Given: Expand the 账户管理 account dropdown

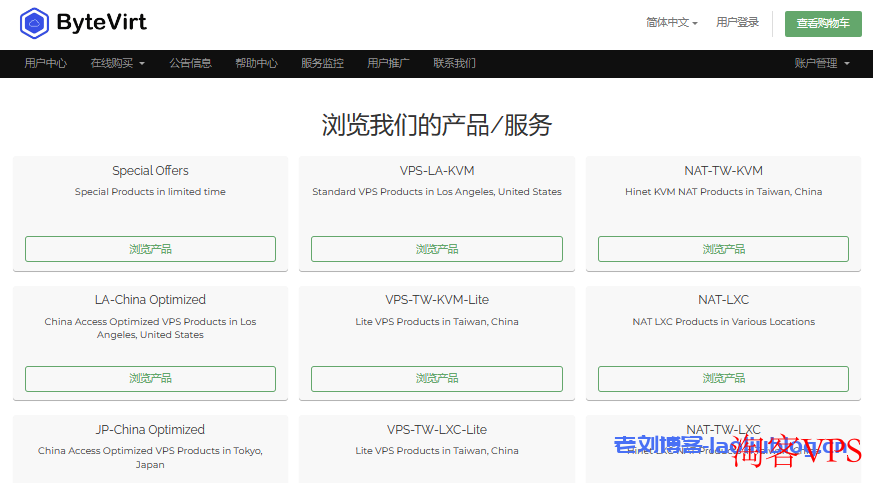Looking at the screenshot, I should point(822,63).
